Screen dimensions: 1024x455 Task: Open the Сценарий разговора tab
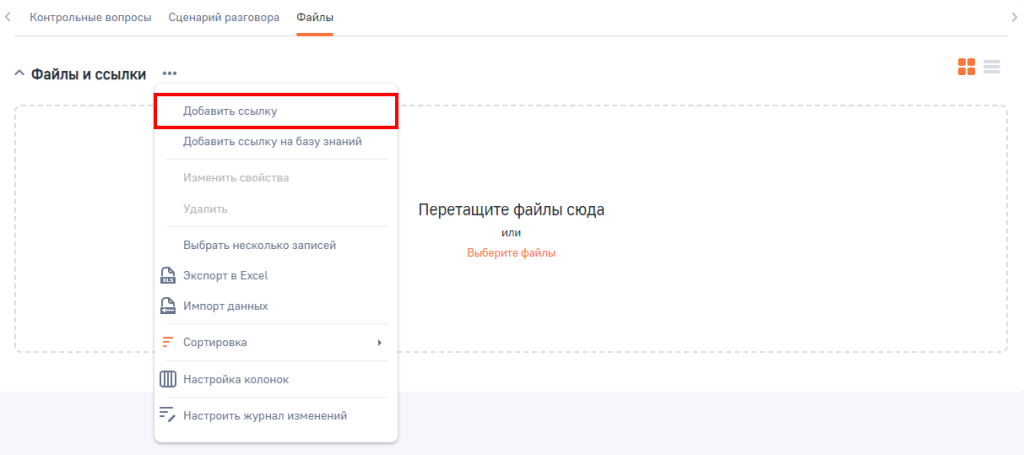225,18
